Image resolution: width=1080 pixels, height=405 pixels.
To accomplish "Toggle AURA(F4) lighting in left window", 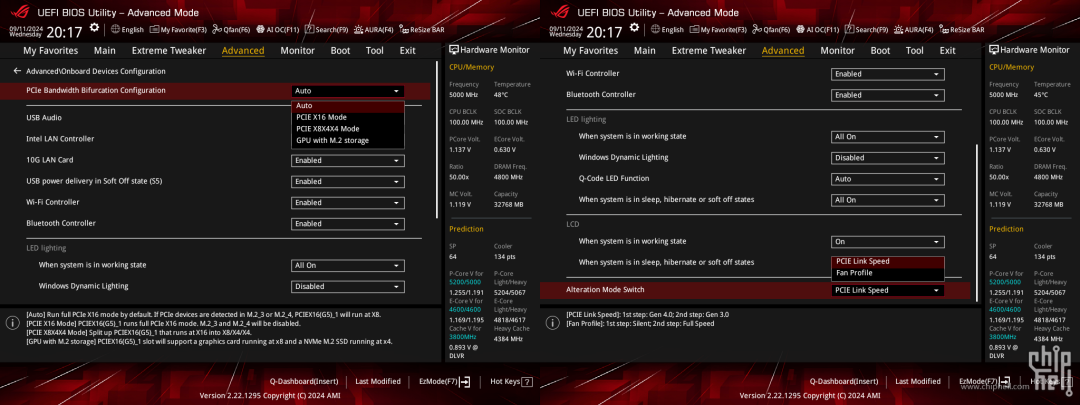I will (x=373, y=30).
